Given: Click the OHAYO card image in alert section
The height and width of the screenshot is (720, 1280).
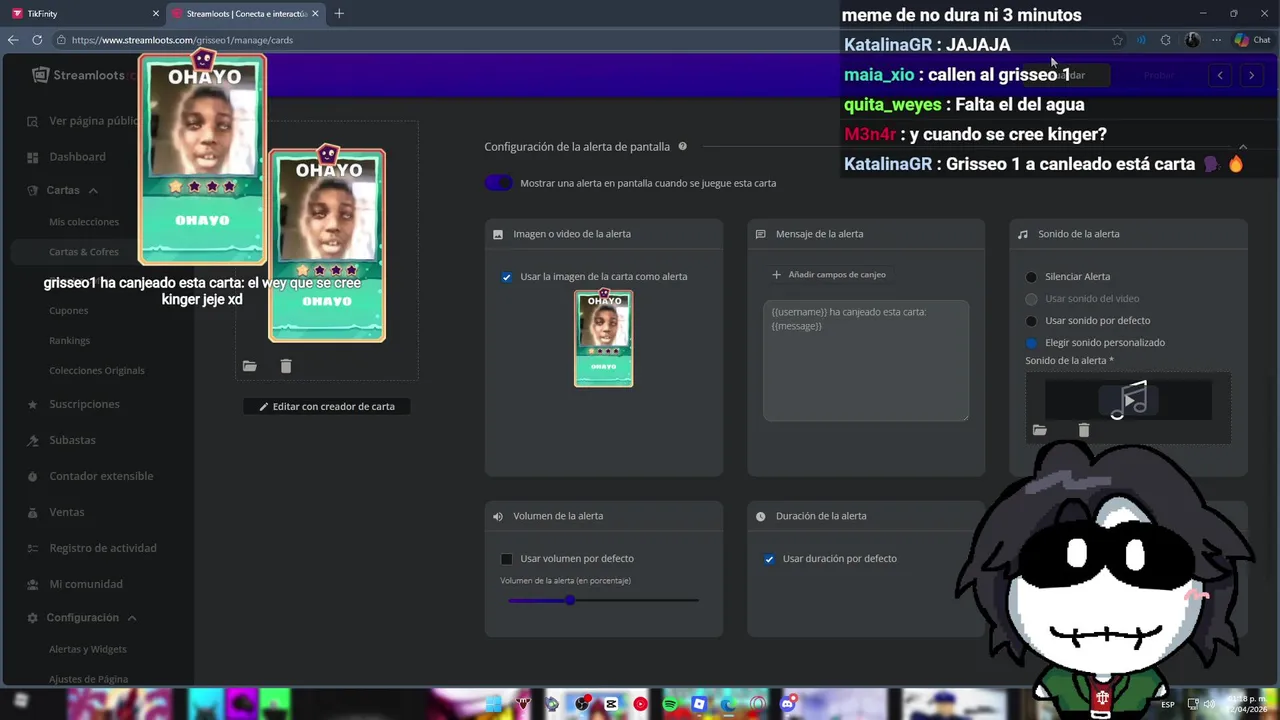Looking at the screenshot, I should [604, 338].
